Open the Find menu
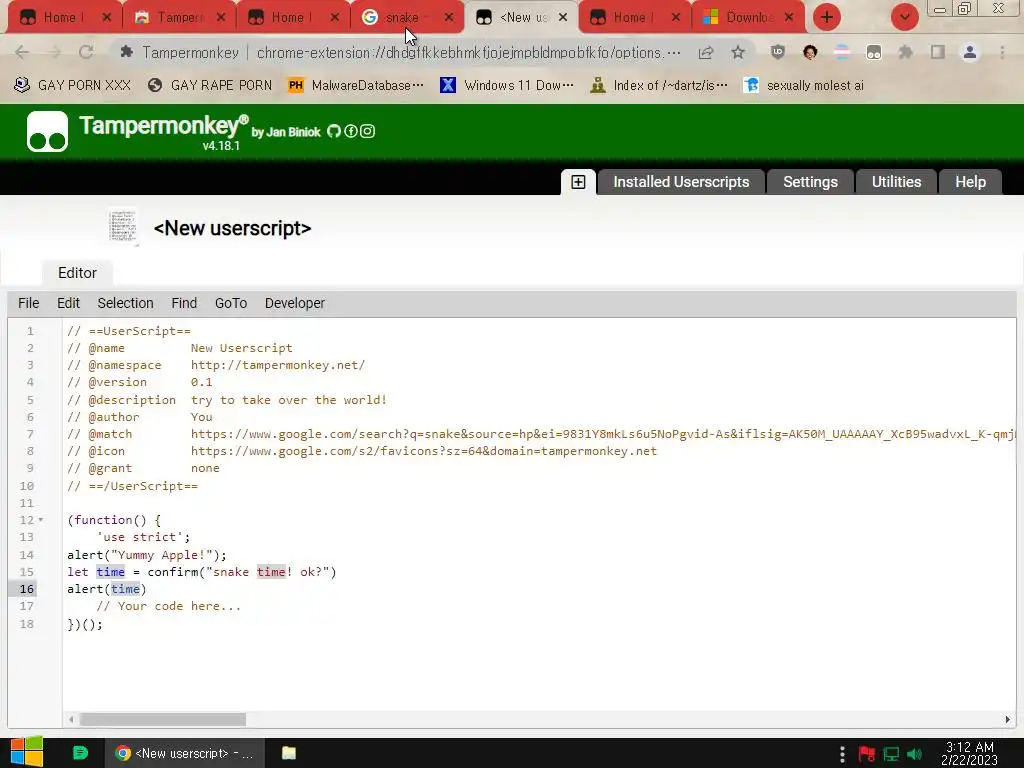This screenshot has width=1024, height=768. [x=184, y=303]
